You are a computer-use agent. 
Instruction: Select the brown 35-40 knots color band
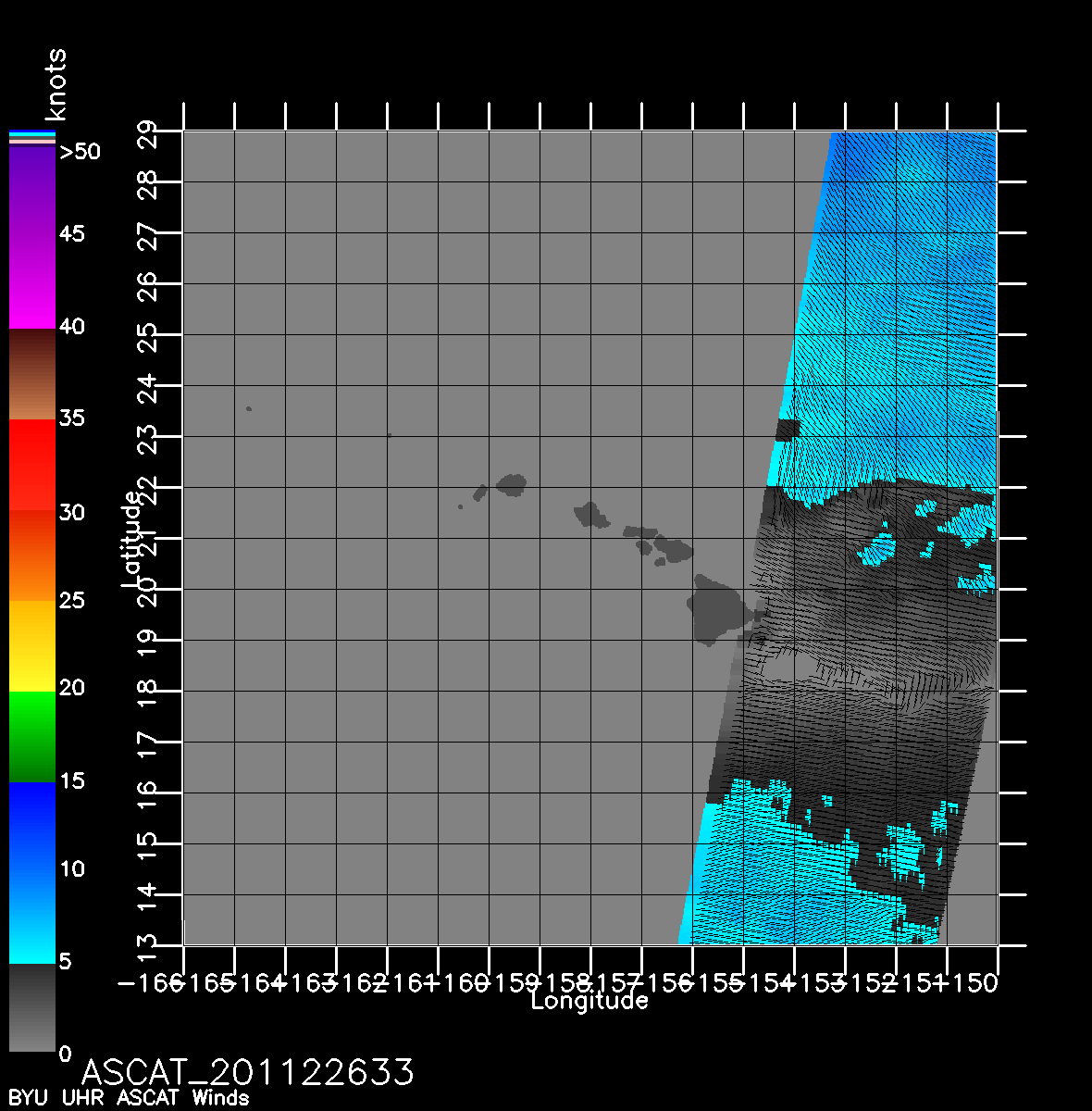coord(32,374)
